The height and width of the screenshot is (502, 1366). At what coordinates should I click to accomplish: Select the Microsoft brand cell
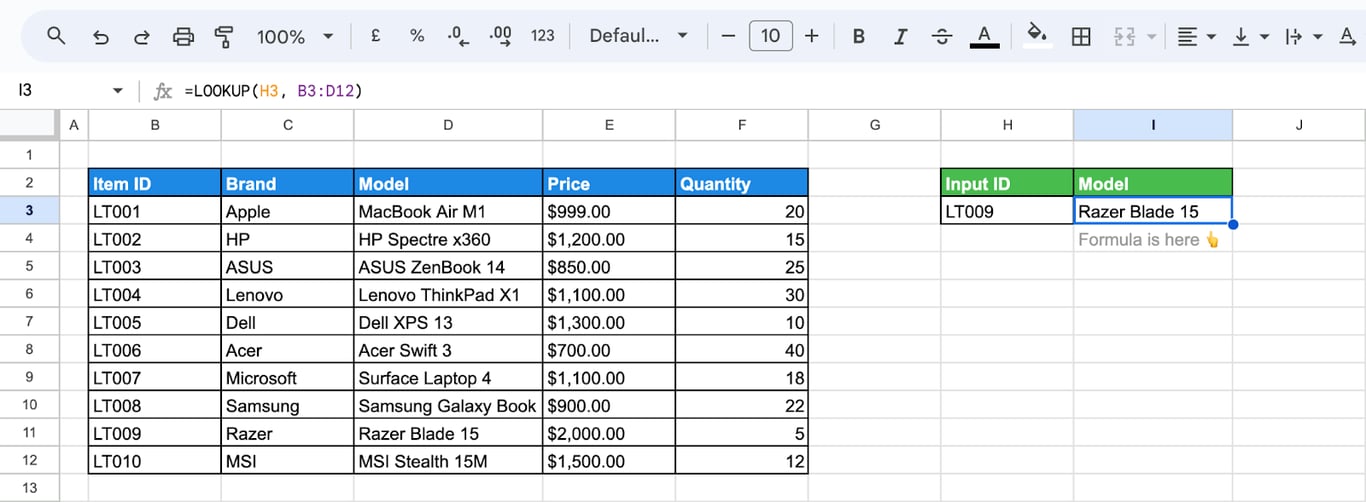click(x=288, y=378)
